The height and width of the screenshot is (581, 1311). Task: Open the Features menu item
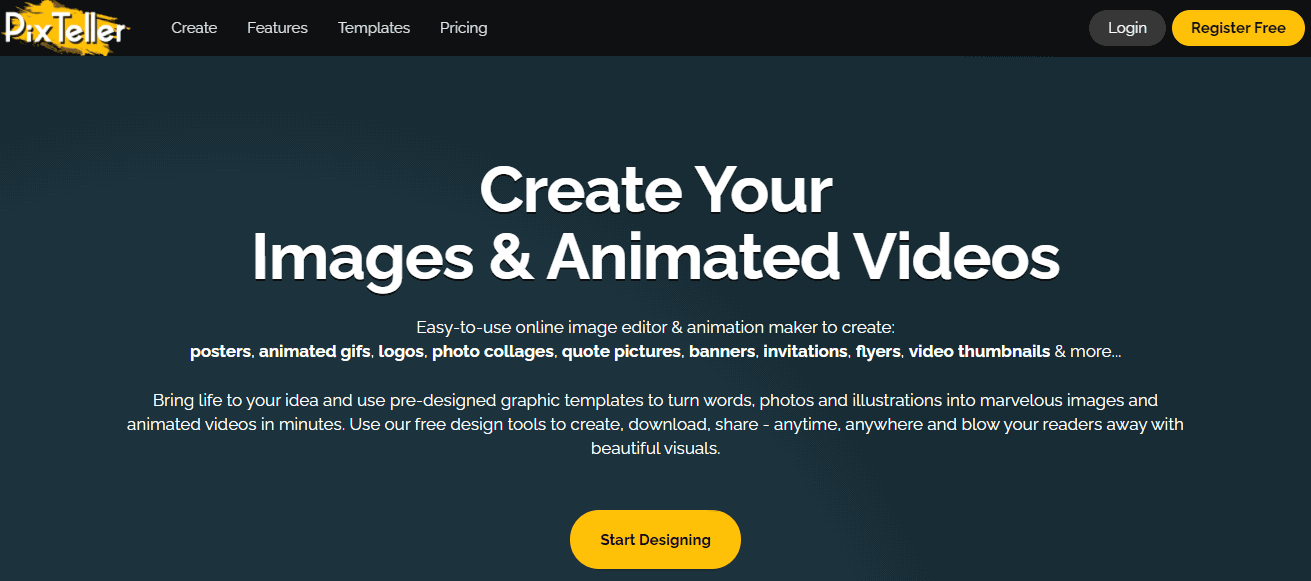tap(277, 28)
